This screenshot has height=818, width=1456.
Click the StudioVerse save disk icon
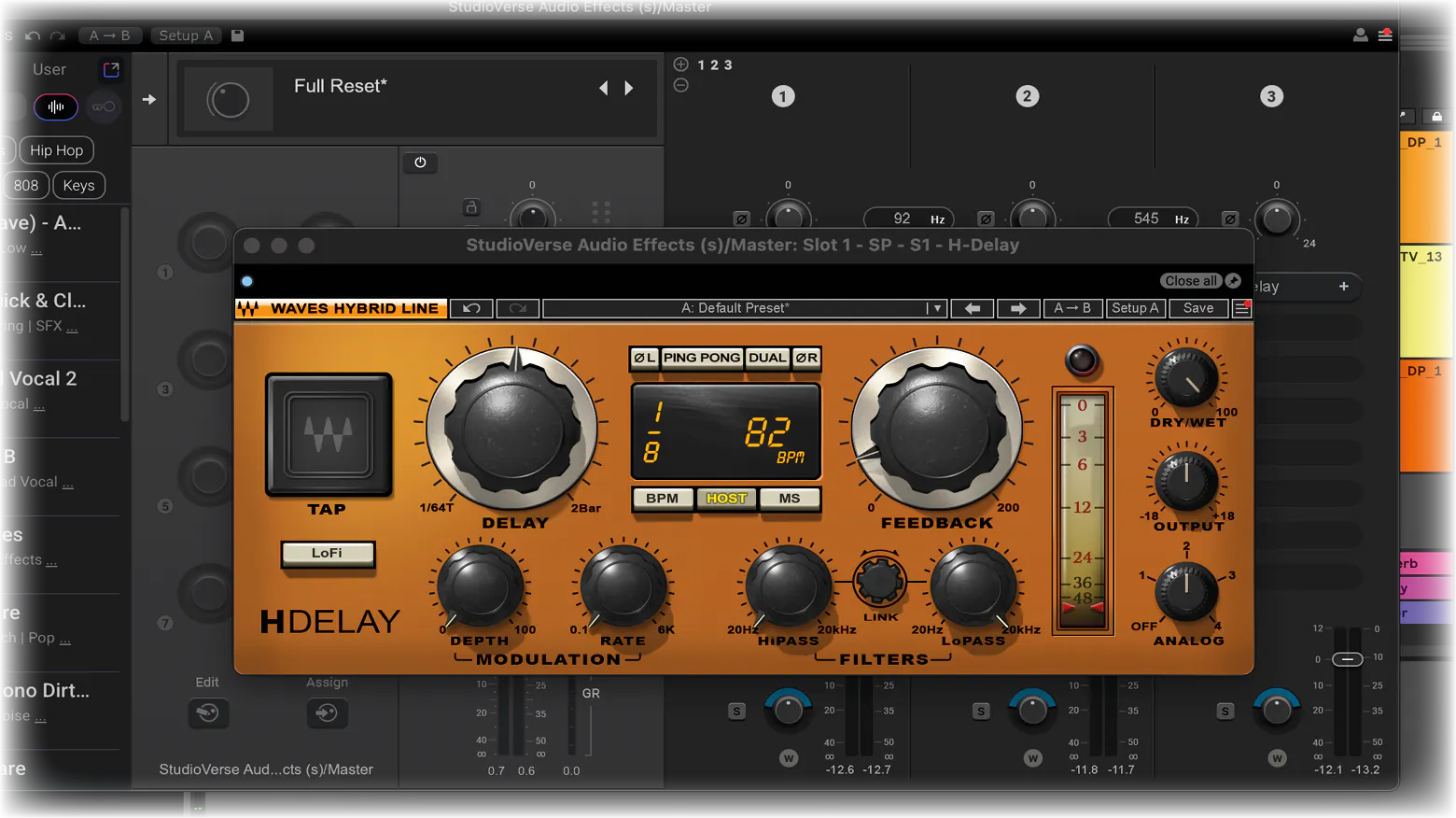[x=237, y=35]
